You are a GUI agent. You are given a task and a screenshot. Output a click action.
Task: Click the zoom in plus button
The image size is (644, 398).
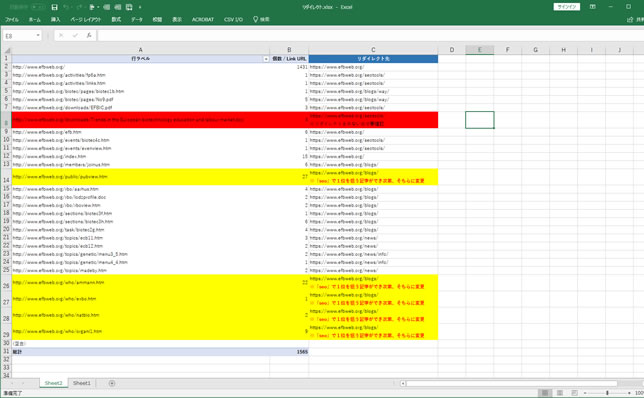coord(629,393)
